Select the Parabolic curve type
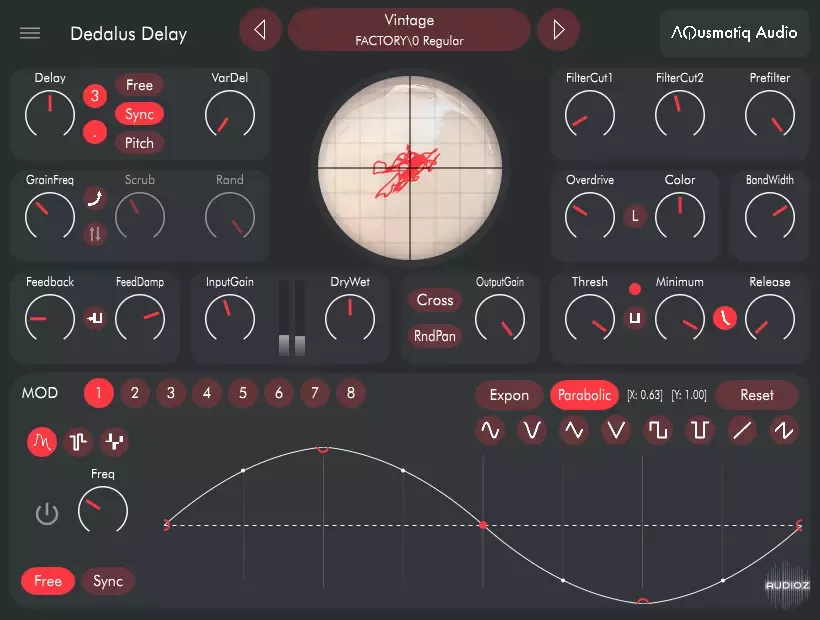This screenshot has width=820, height=620. tap(584, 395)
